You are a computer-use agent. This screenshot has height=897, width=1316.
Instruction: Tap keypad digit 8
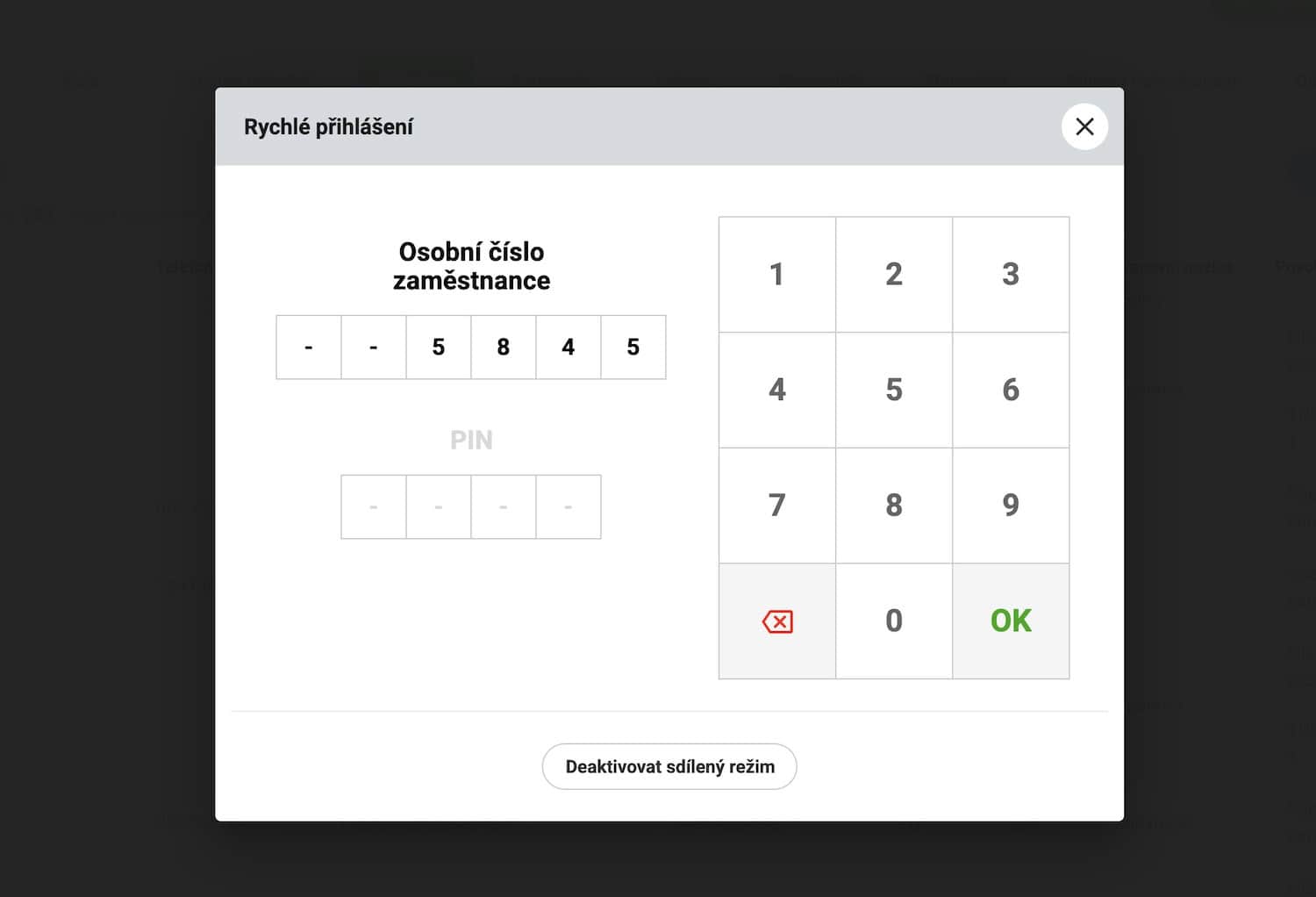(x=894, y=506)
